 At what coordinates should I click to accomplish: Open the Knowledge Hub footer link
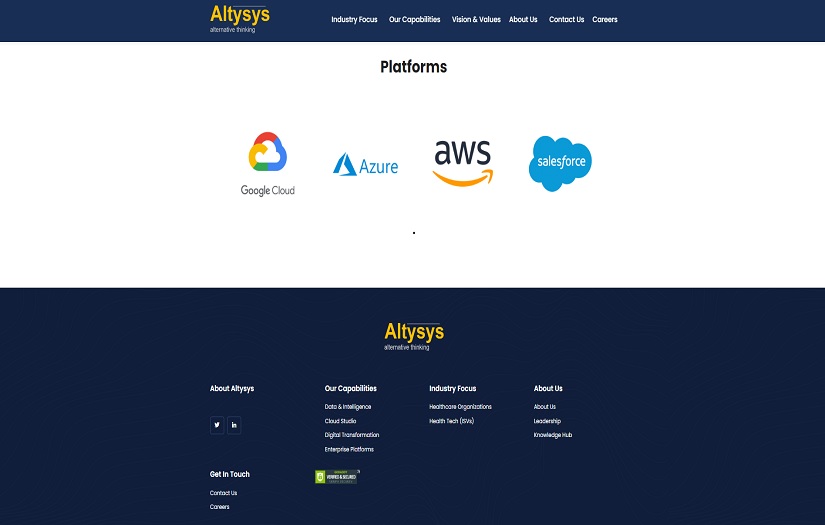[553, 435]
